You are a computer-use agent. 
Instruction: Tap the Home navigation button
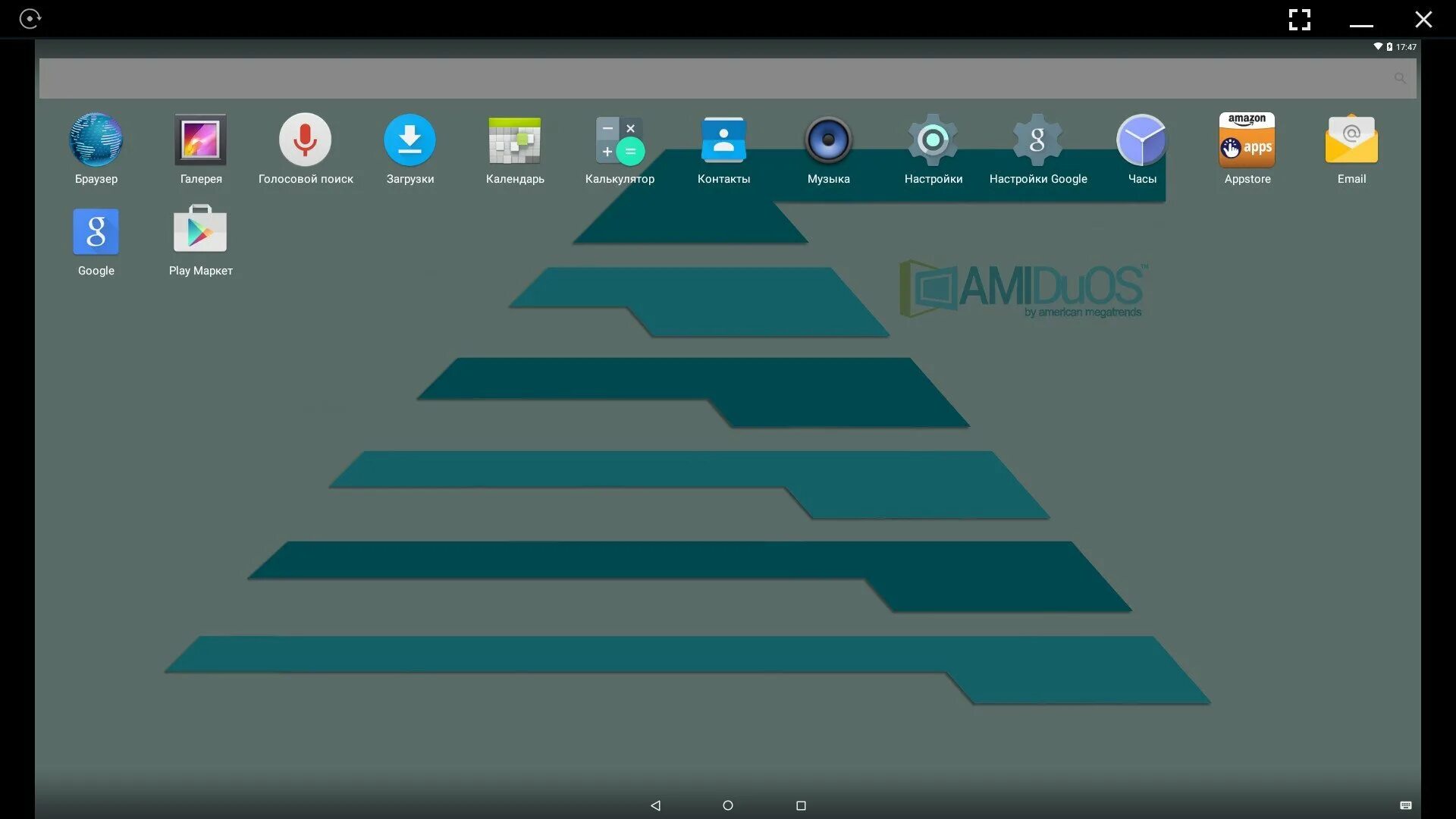point(727,805)
